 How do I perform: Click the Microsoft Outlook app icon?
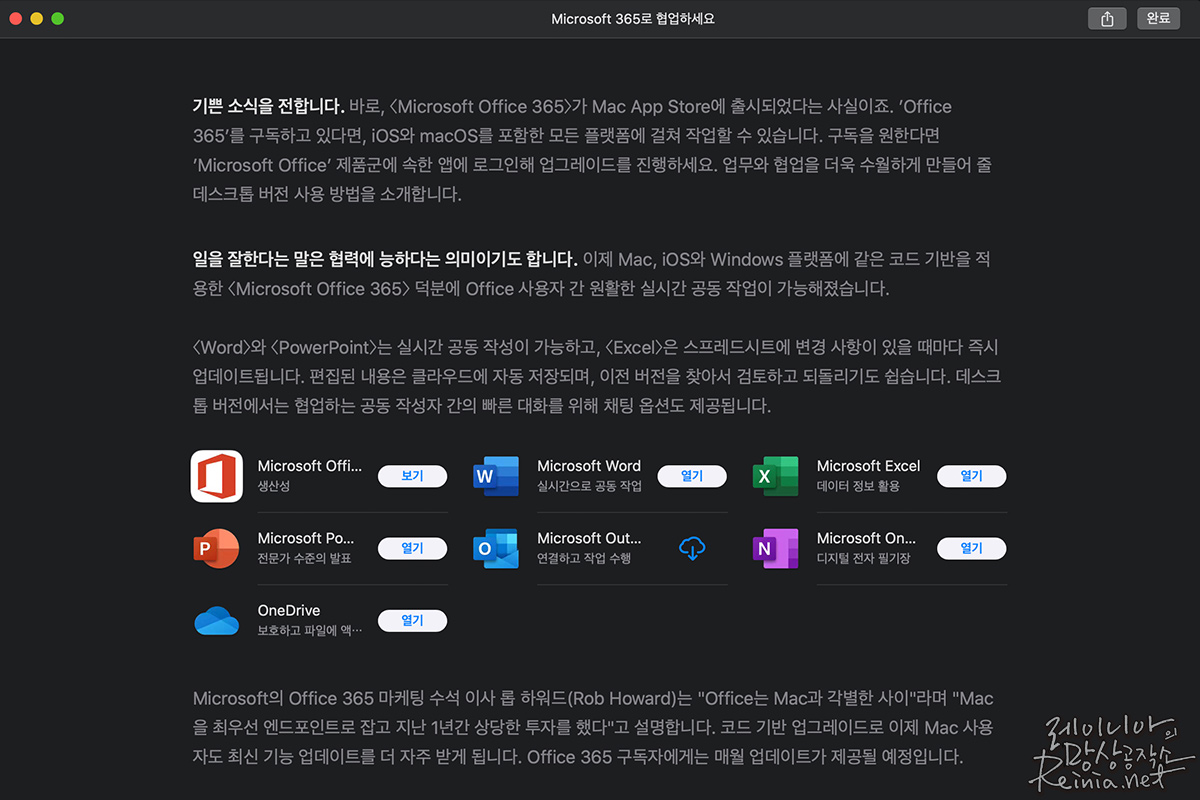point(496,548)
